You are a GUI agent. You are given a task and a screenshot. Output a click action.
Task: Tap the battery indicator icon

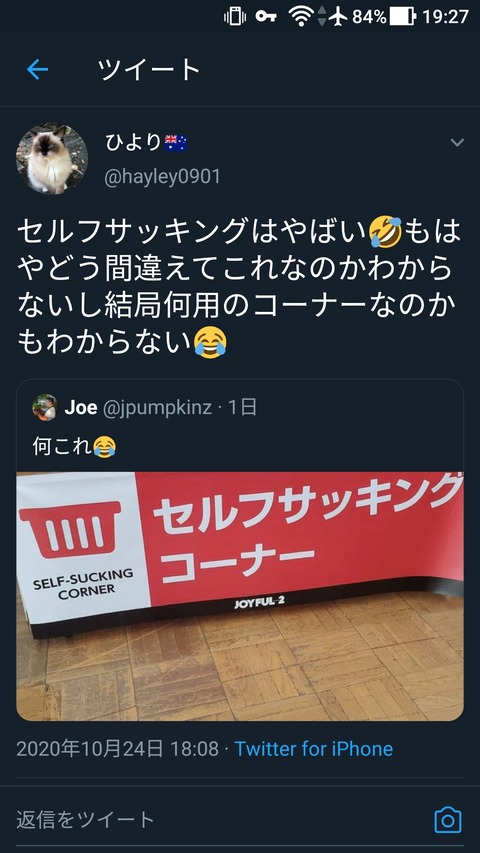[x=402, y=16]
